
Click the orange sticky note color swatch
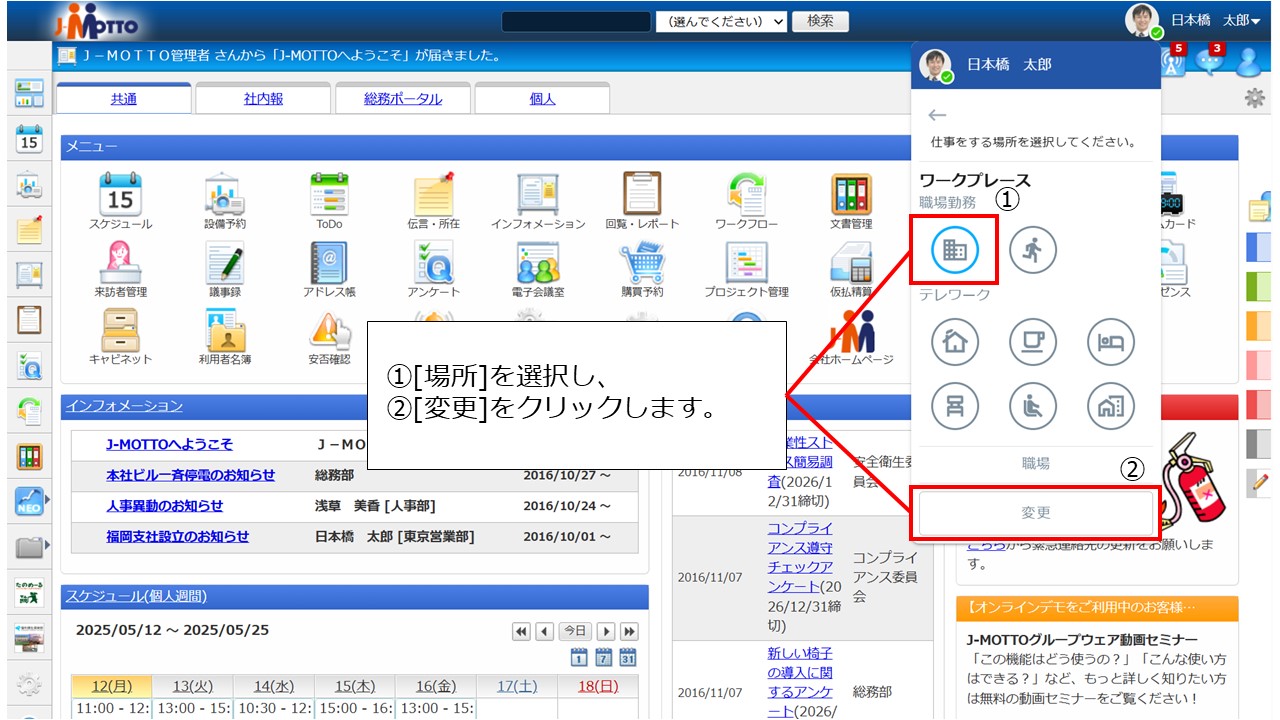pyautogui.click(x=1258, y=325)
